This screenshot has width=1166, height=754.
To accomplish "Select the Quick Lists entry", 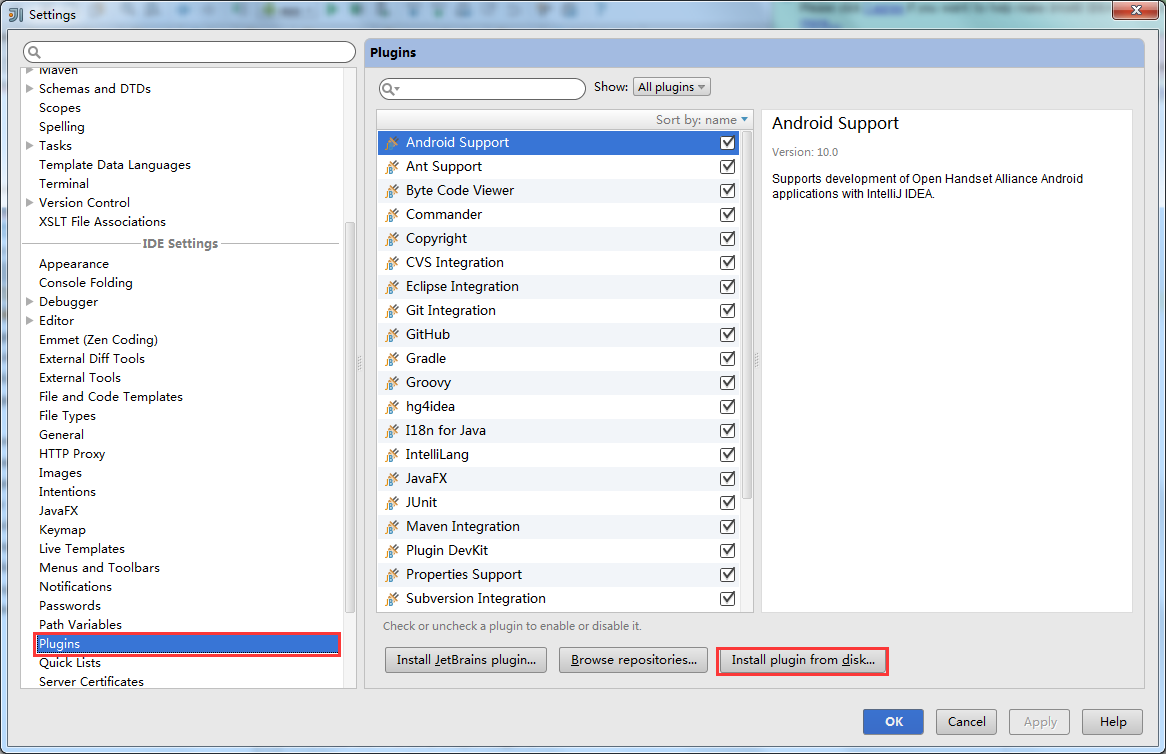I will 70,663.
